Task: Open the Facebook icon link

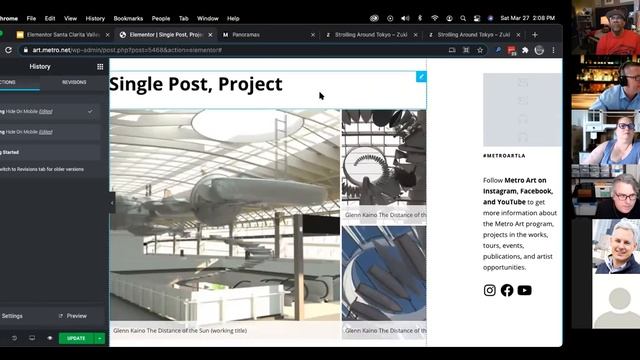Action: click(507, 290)
